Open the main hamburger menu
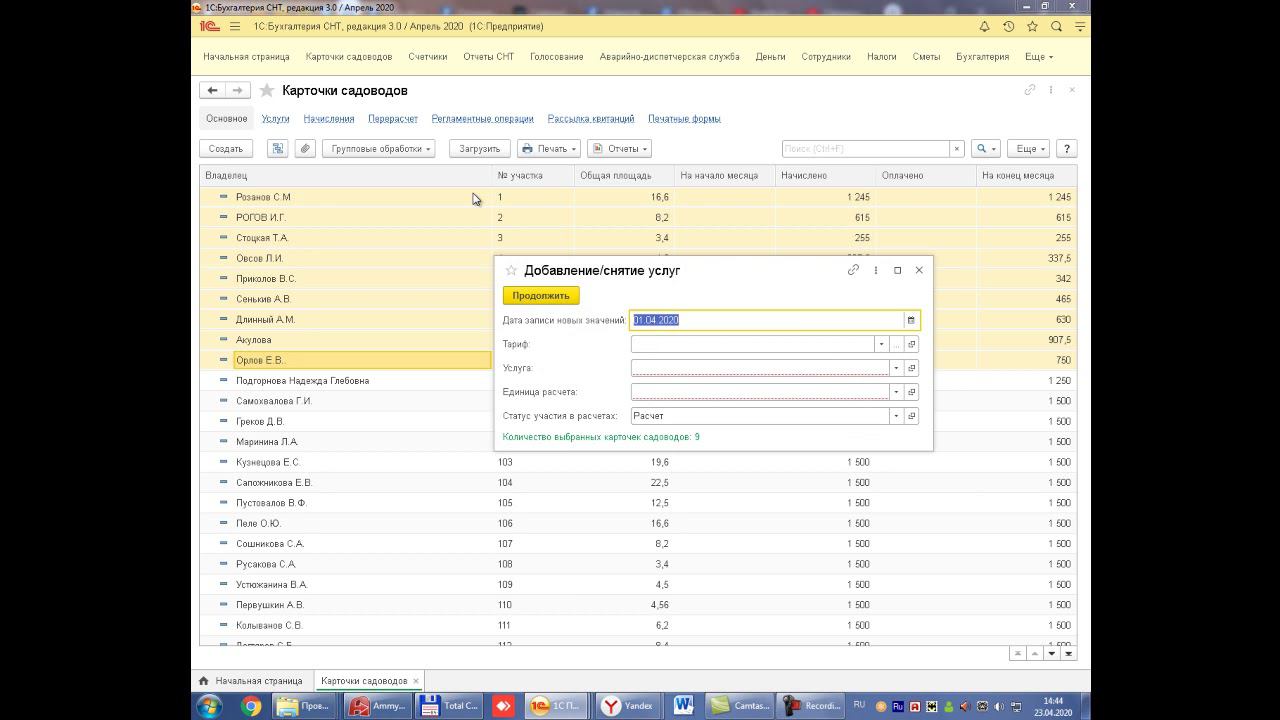1280x720 pixels. tap(235, 27)
